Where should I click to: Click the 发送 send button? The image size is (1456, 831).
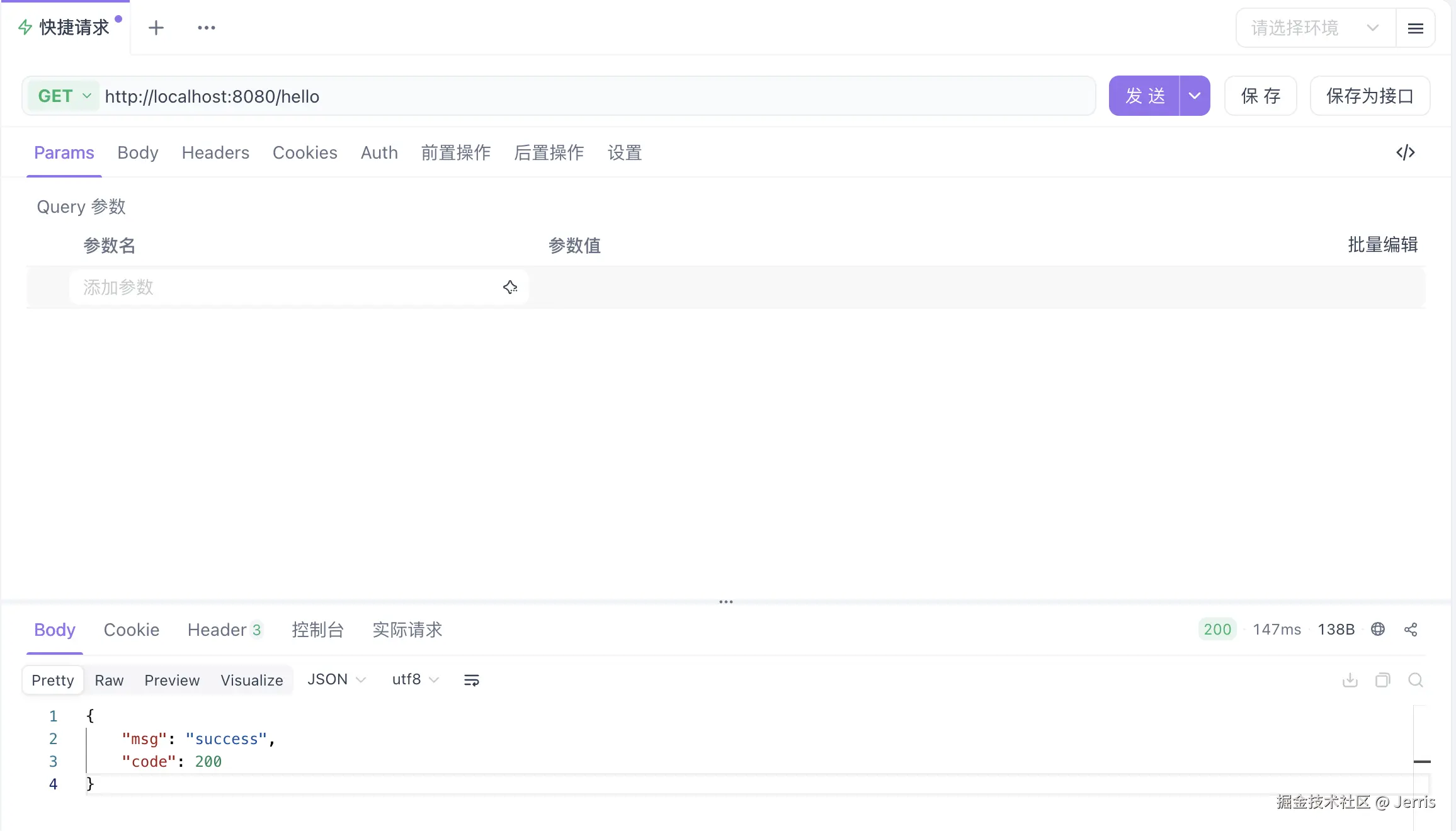click(1144, 96)
